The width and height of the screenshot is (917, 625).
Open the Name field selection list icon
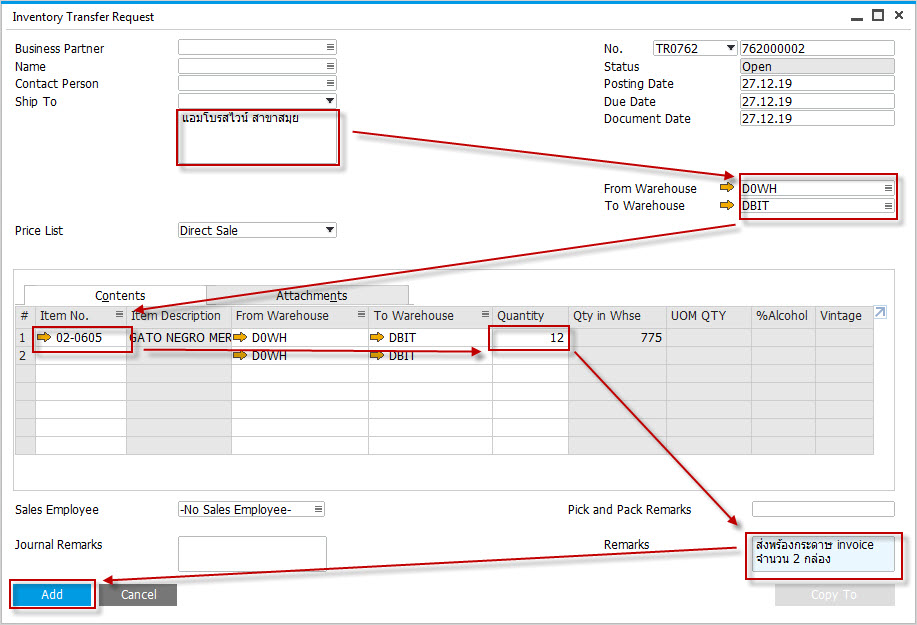(x=330, y=66)
